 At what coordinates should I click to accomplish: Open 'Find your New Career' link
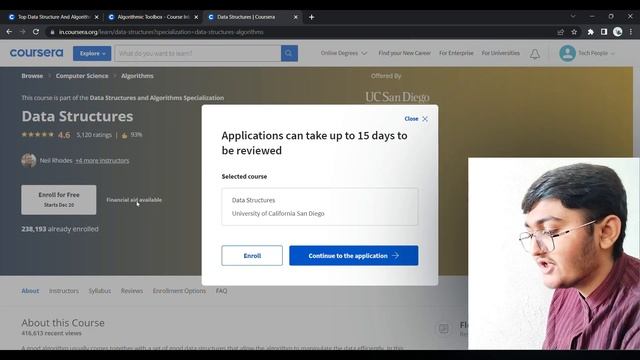(404, 53)
